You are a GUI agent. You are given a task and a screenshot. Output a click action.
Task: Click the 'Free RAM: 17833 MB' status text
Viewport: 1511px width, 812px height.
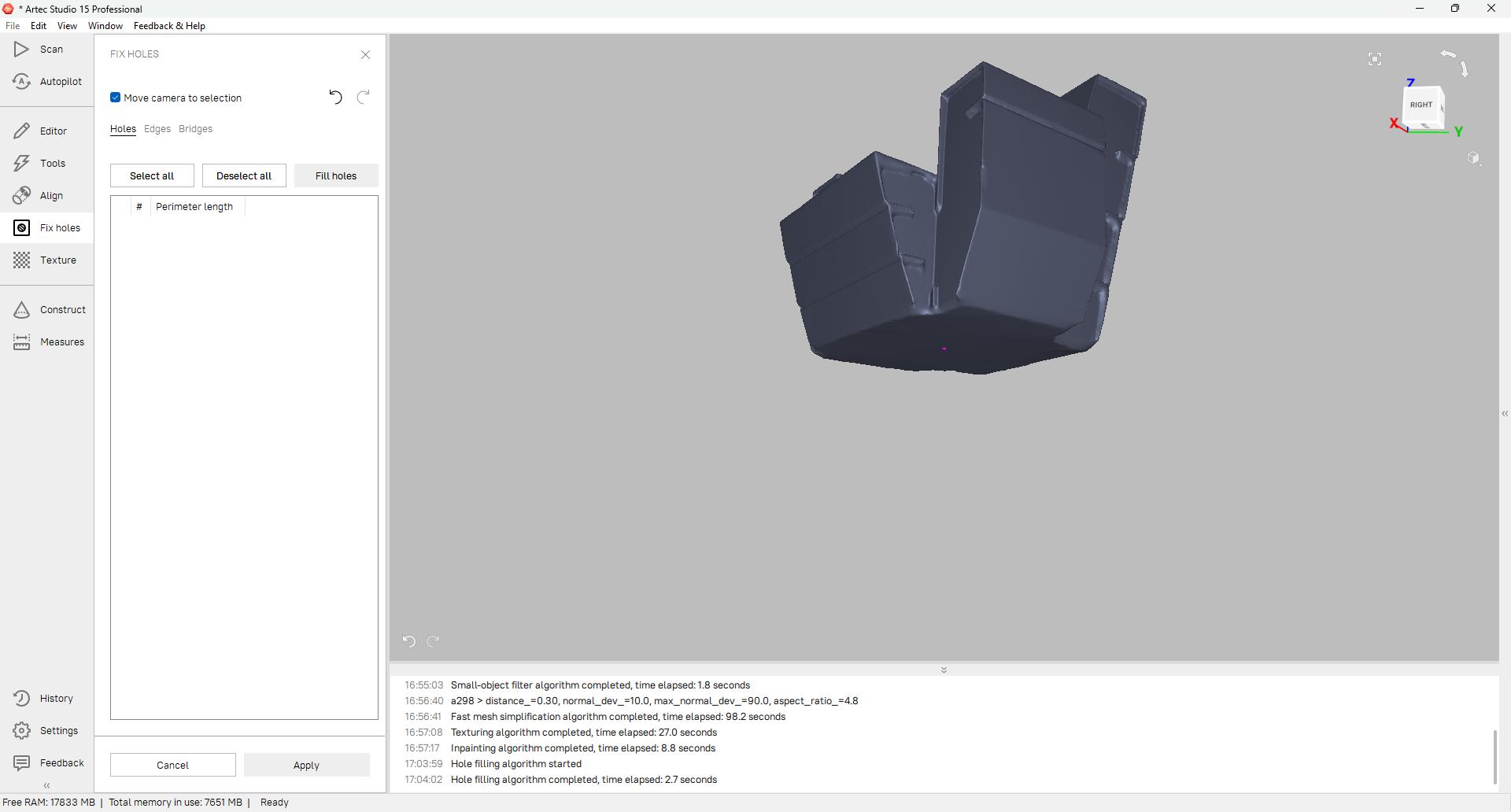(x=49, y=803)
